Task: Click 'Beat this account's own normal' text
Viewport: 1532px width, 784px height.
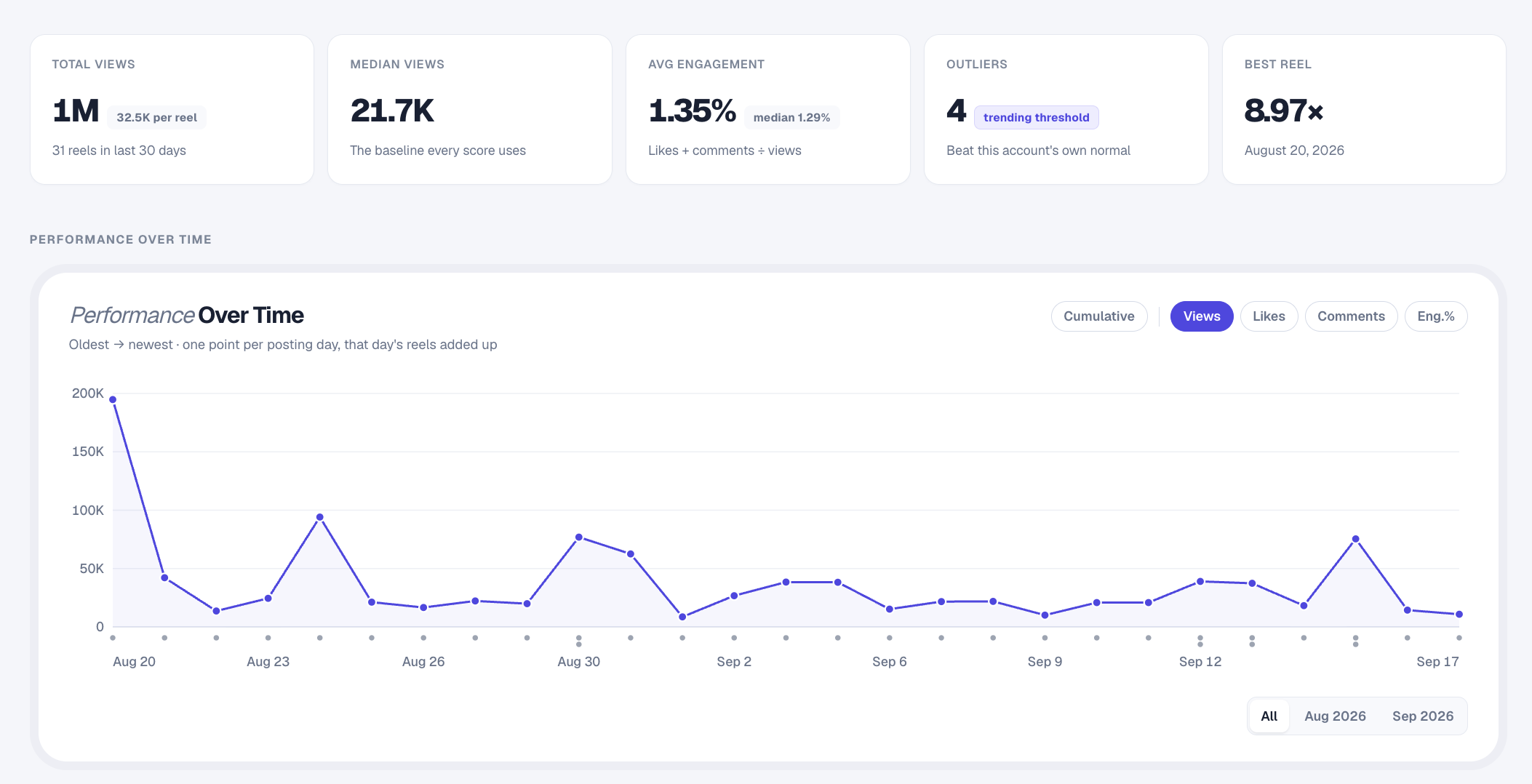Action: coord(1038,151)
